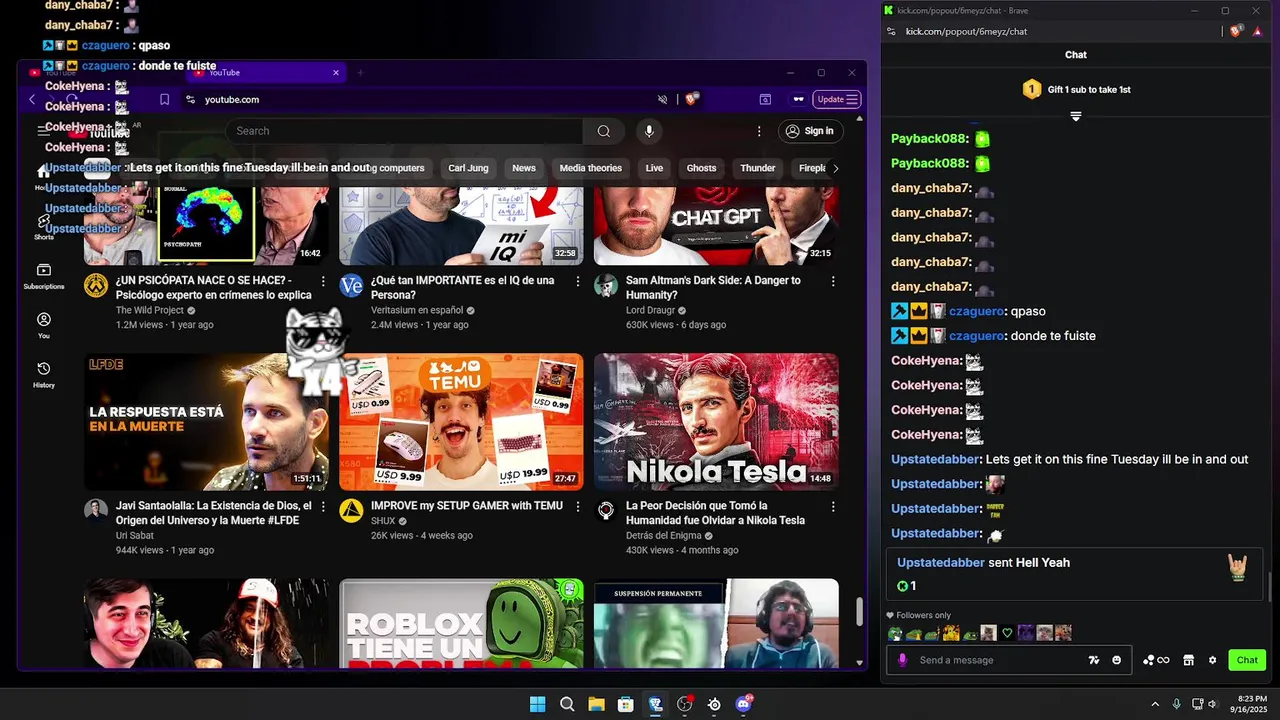1280x720 pixels.
Task: Open the Kick channel points infinity icon
Action: point(1156,660)
